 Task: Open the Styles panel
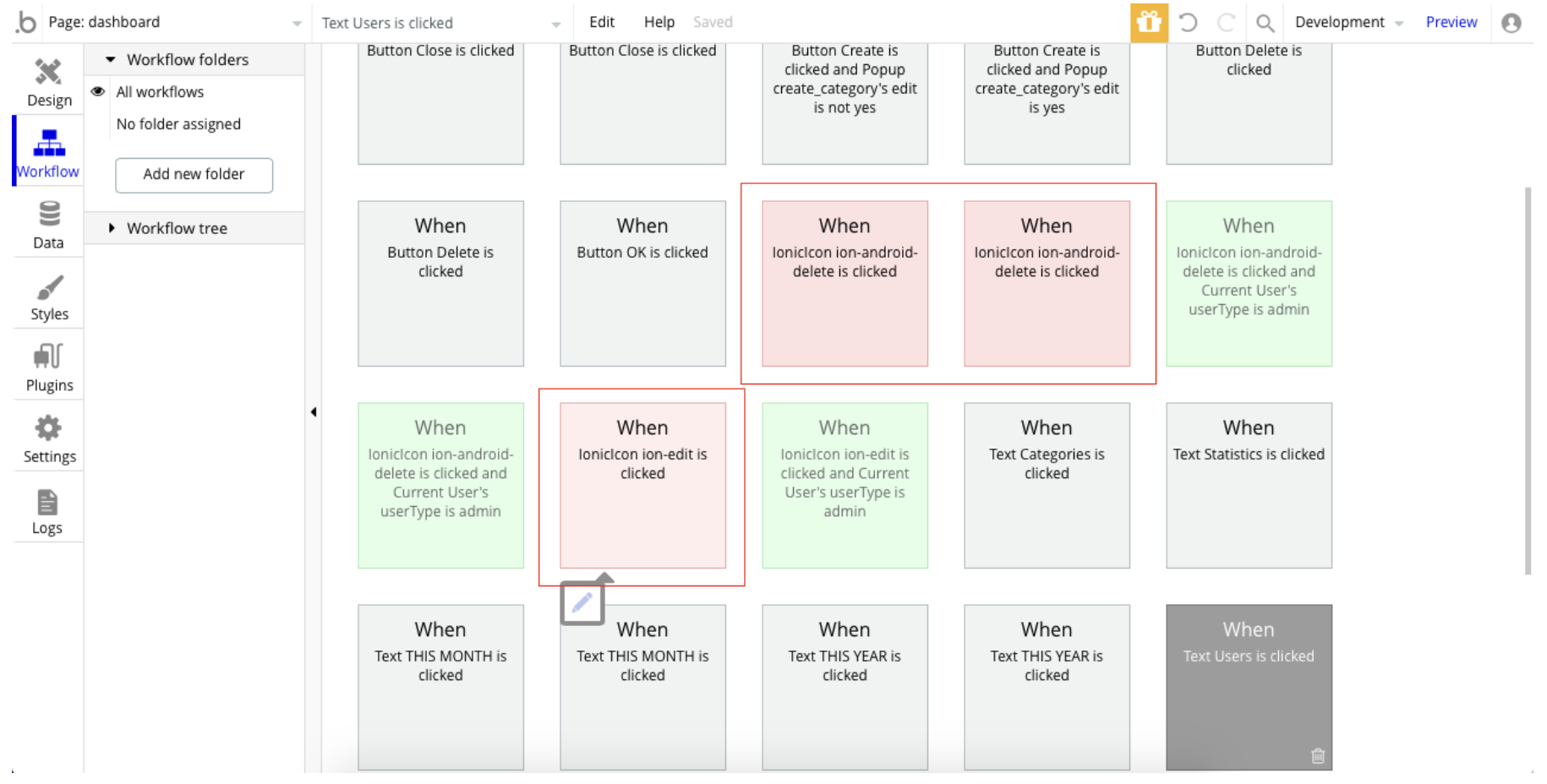(x=49, y=297)
